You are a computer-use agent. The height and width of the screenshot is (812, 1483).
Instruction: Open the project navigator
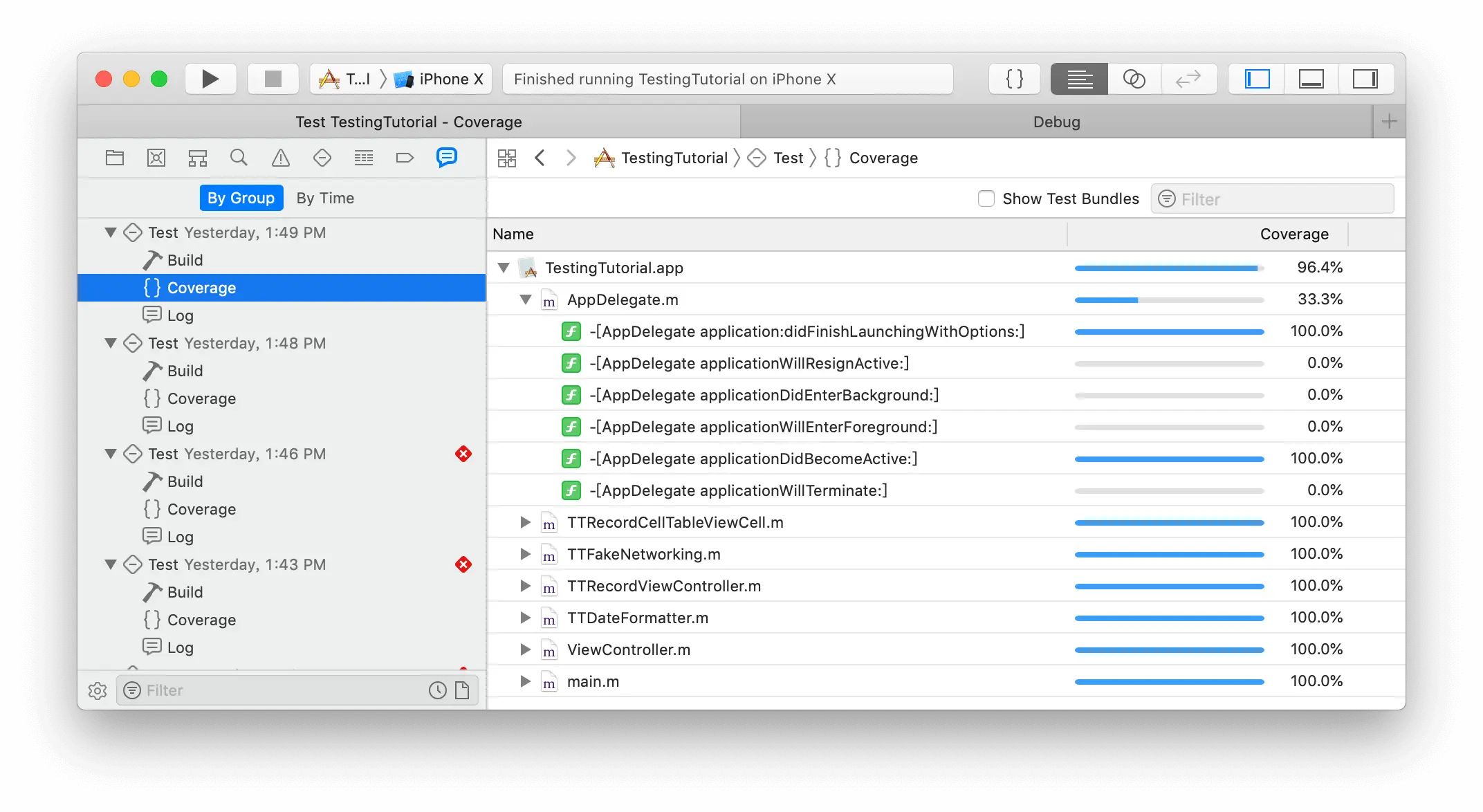[115, 158]
